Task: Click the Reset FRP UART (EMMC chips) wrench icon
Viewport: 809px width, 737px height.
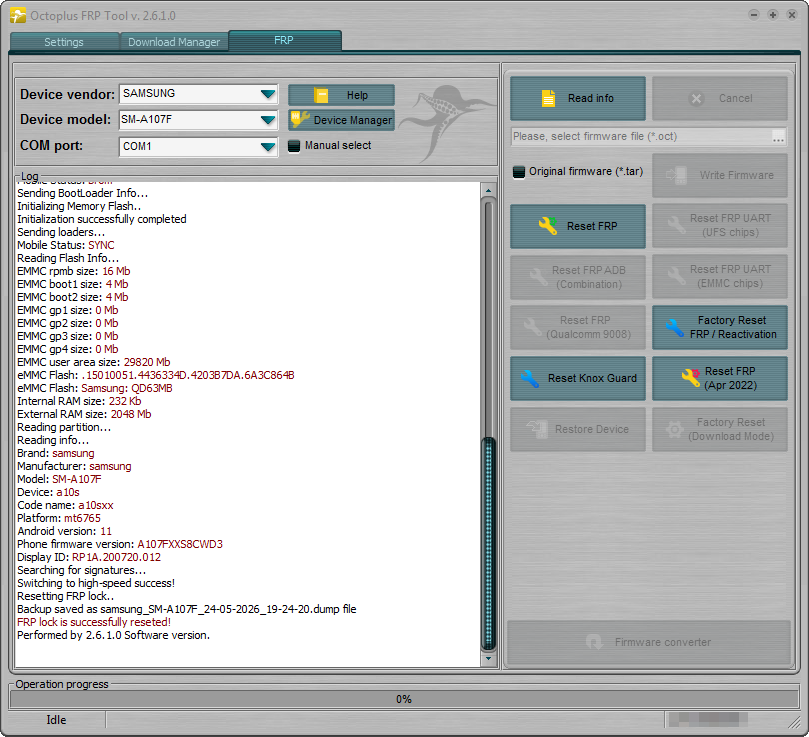Action: 677,276
